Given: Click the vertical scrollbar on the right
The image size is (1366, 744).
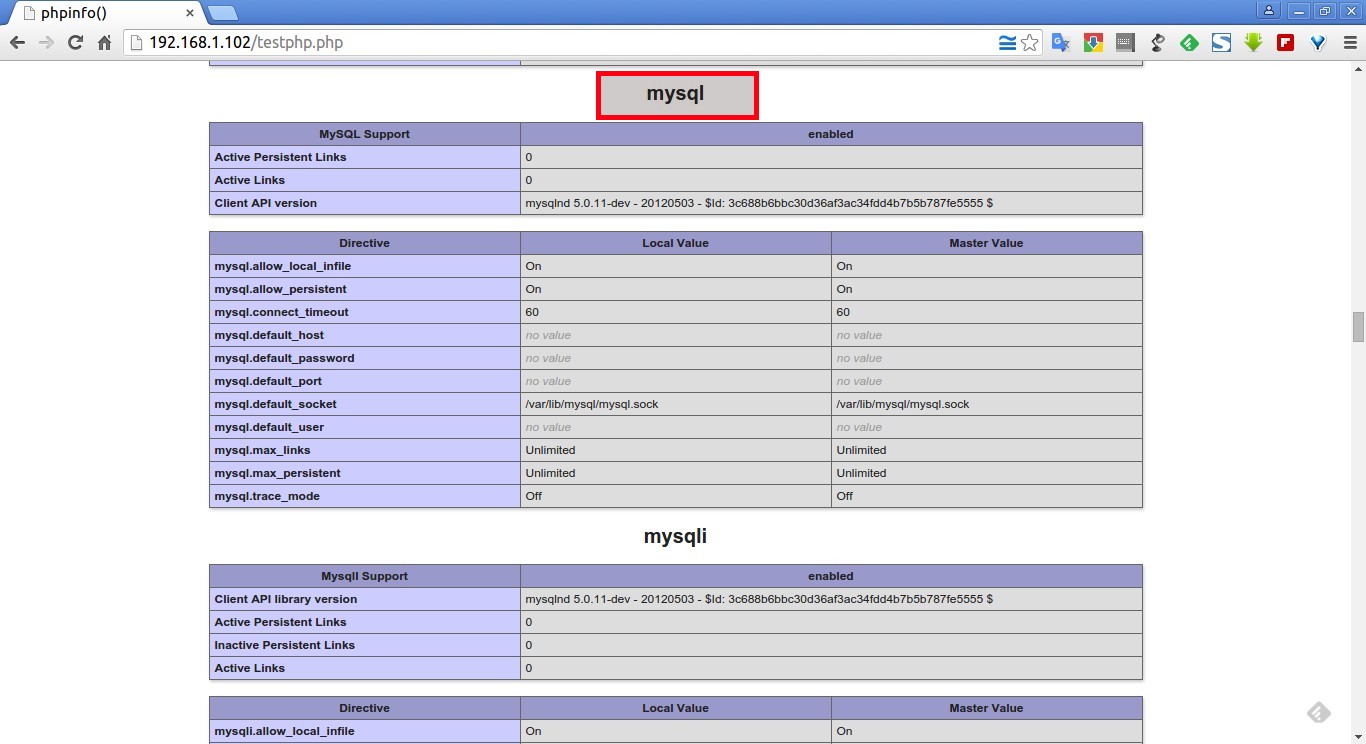Looking at the screenshot, I should point(1357,325).
